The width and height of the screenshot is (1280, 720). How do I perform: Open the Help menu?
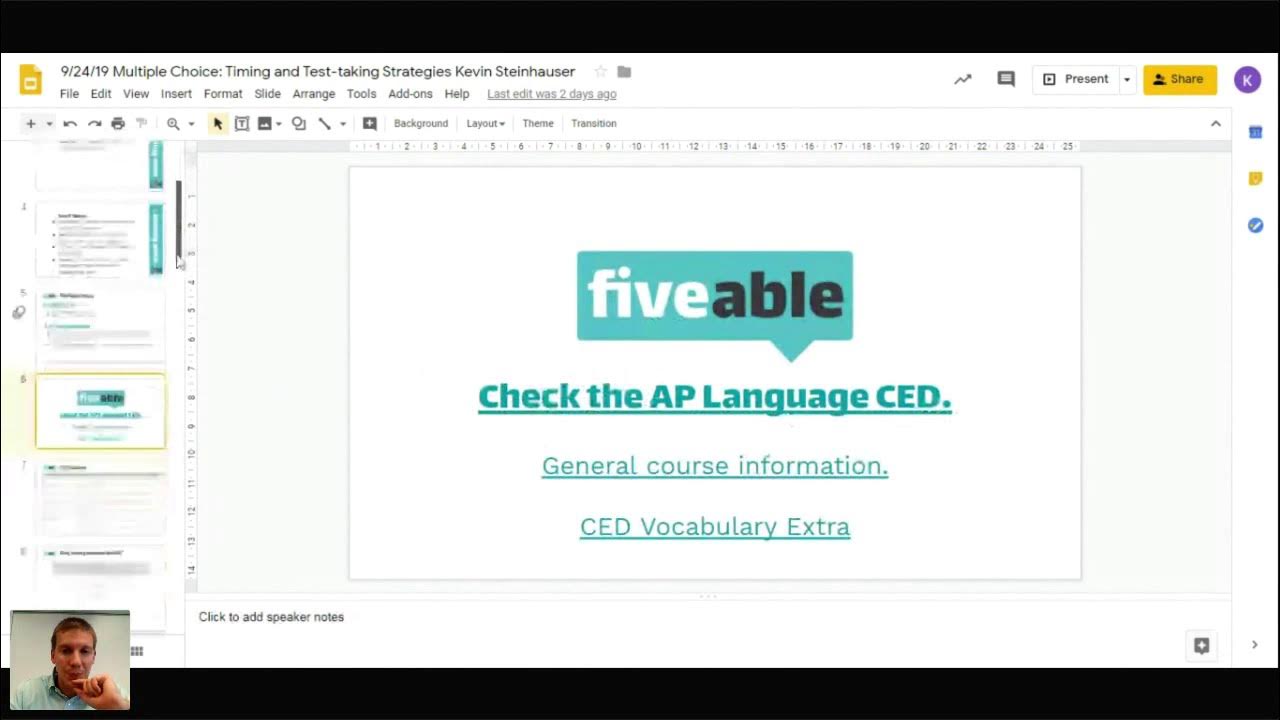pos(457,94)
